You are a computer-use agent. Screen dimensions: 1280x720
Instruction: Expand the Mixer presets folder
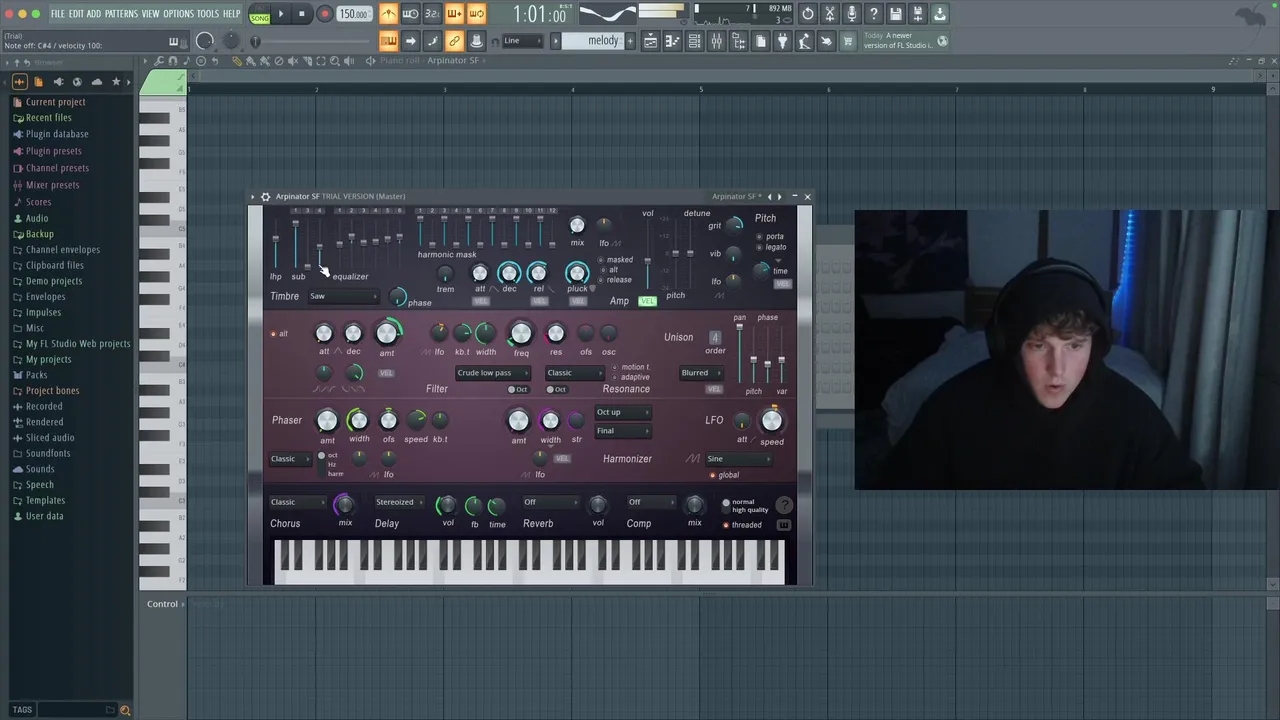(52, 185)
